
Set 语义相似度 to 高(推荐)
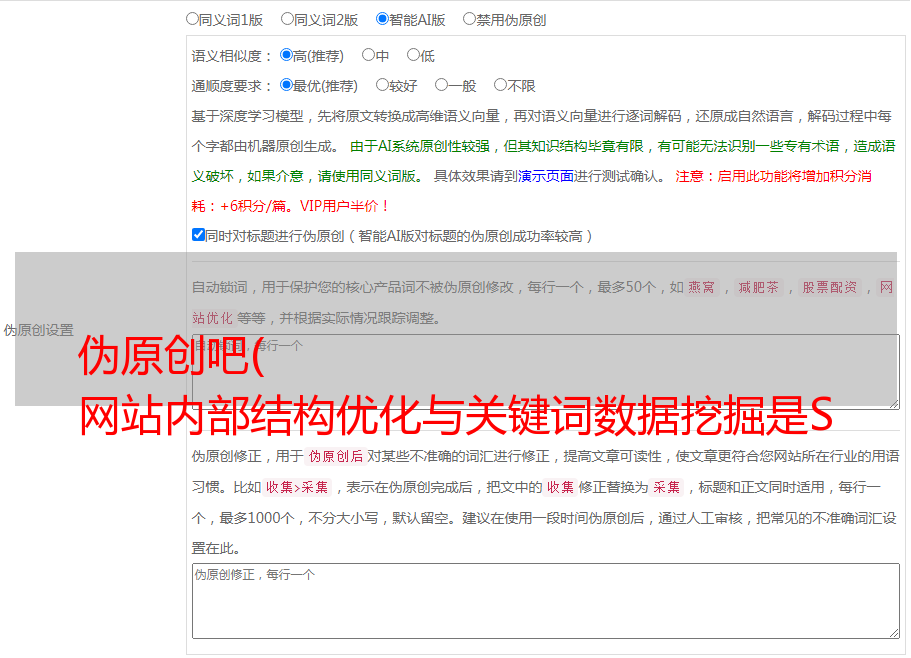(286, 55)
